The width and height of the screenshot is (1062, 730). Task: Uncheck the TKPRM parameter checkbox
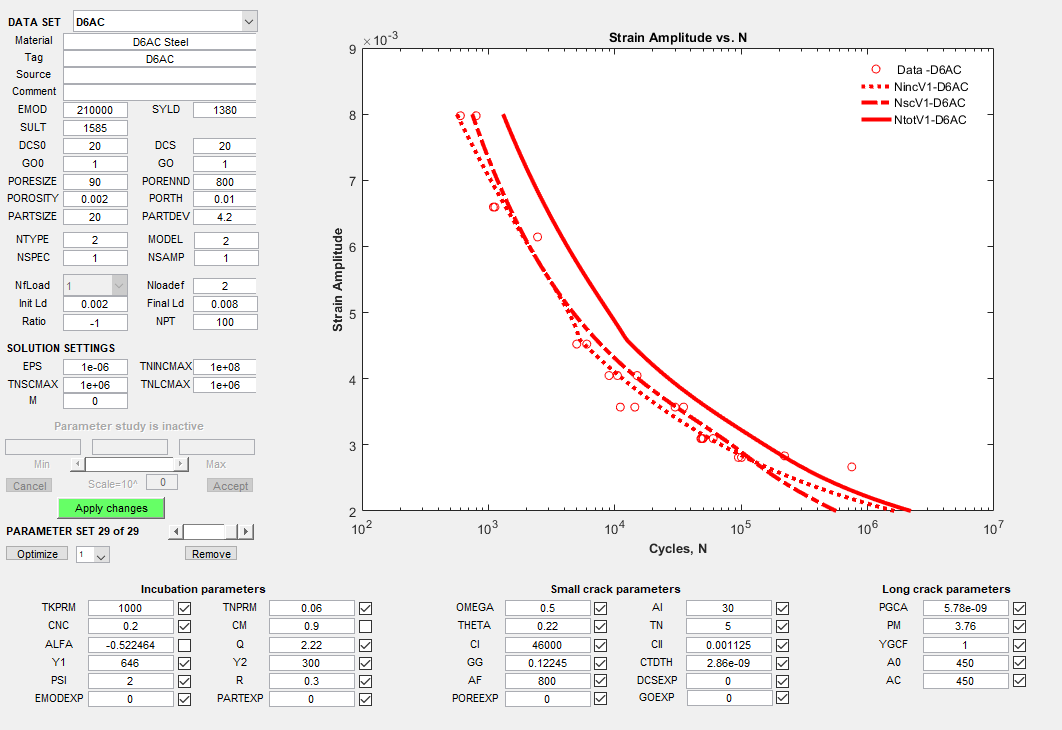pos(185,608)
